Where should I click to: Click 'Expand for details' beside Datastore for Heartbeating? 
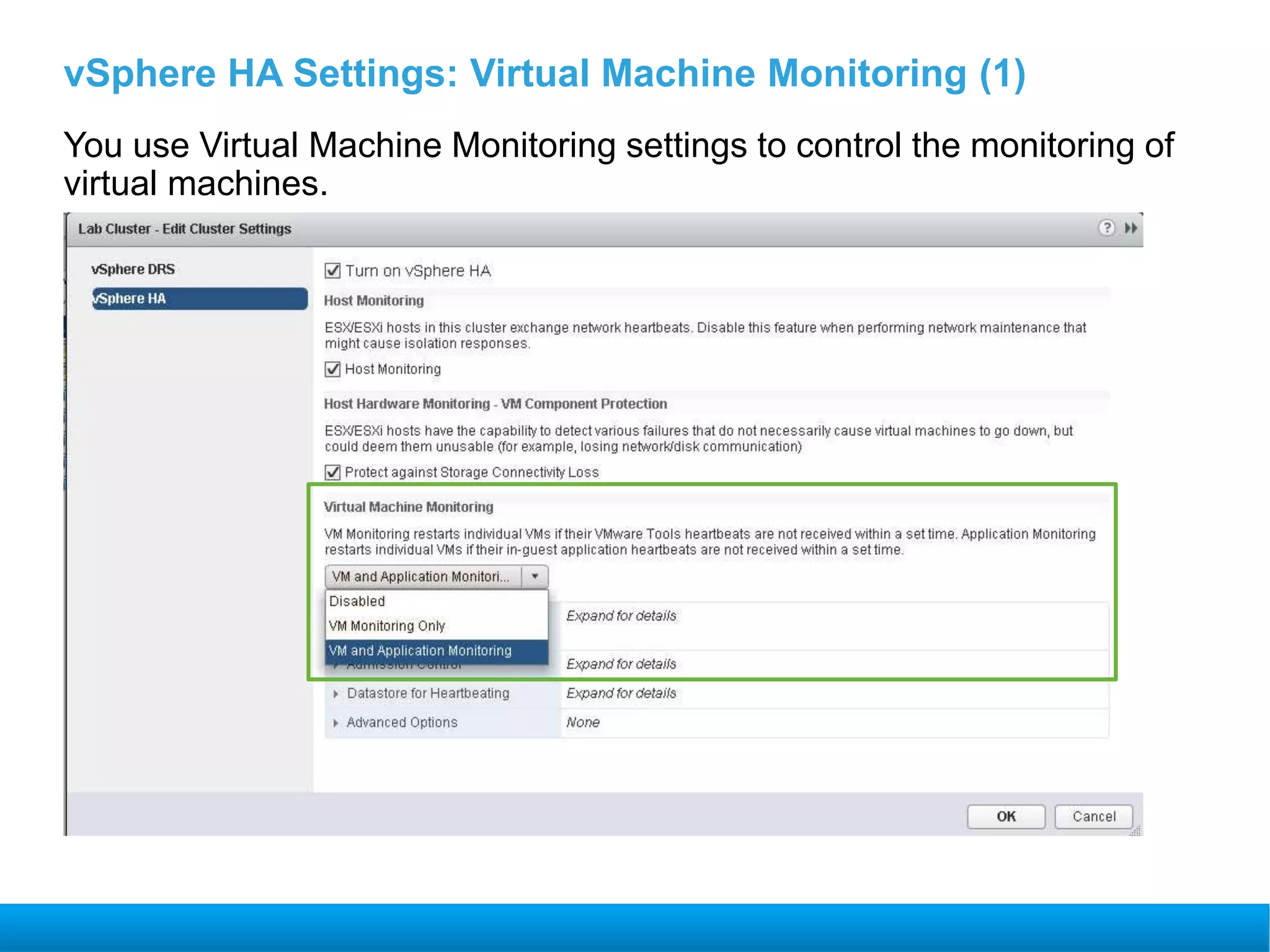tap(621, 694)
